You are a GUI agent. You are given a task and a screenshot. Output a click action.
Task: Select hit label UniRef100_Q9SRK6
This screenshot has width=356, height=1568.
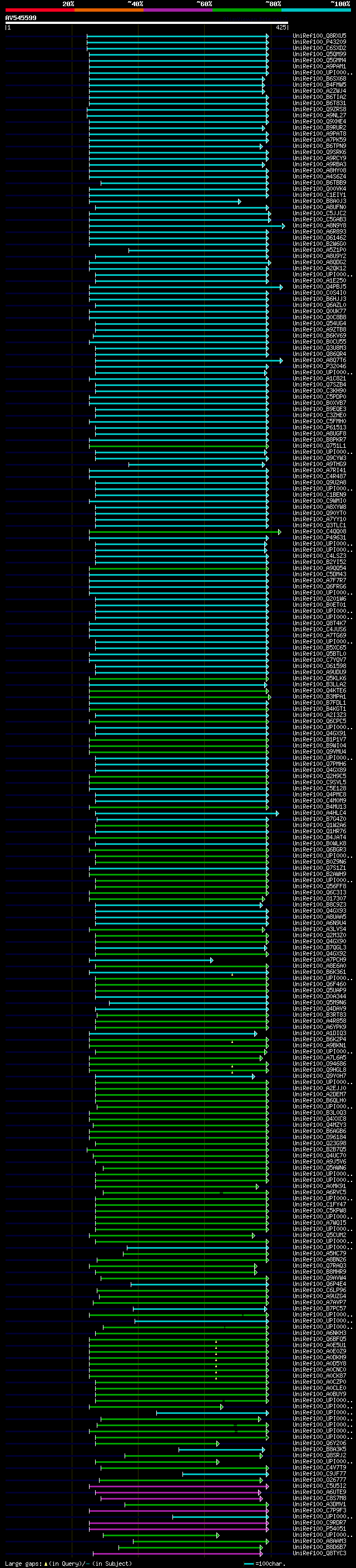tap(319, 152)
